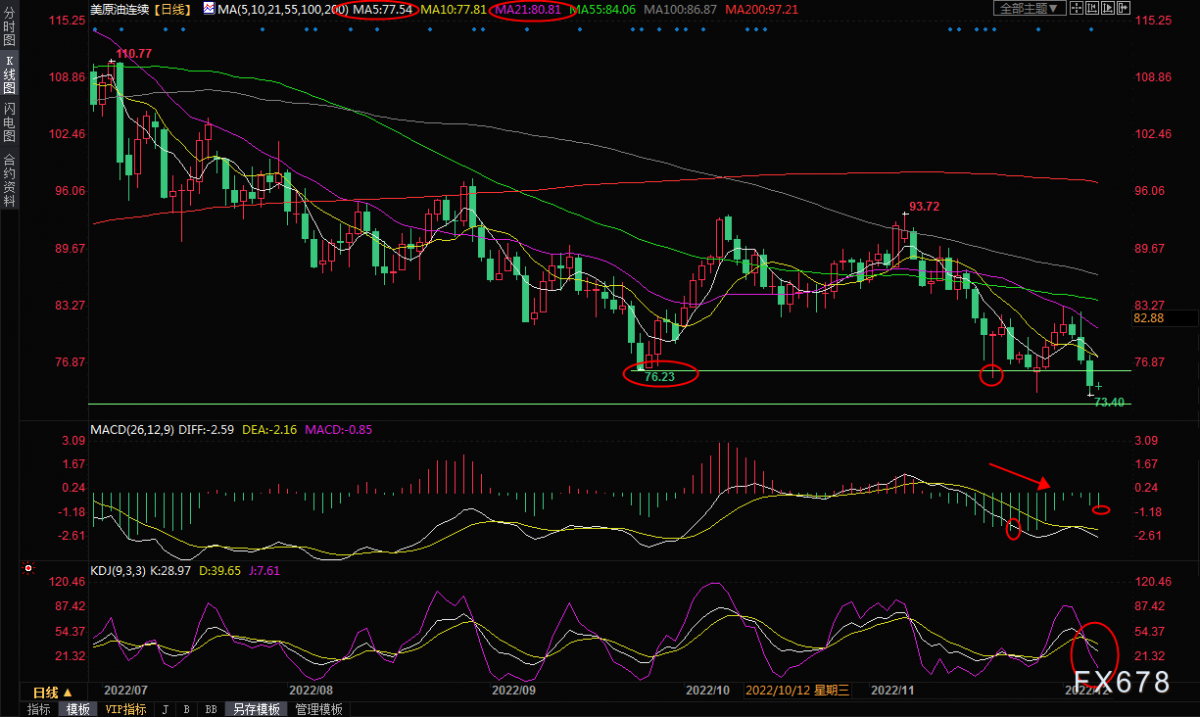Viewport: 1200px width, 717px height.
Task: Click the MA200:97.21 value
Action: (x=761, y=8)
